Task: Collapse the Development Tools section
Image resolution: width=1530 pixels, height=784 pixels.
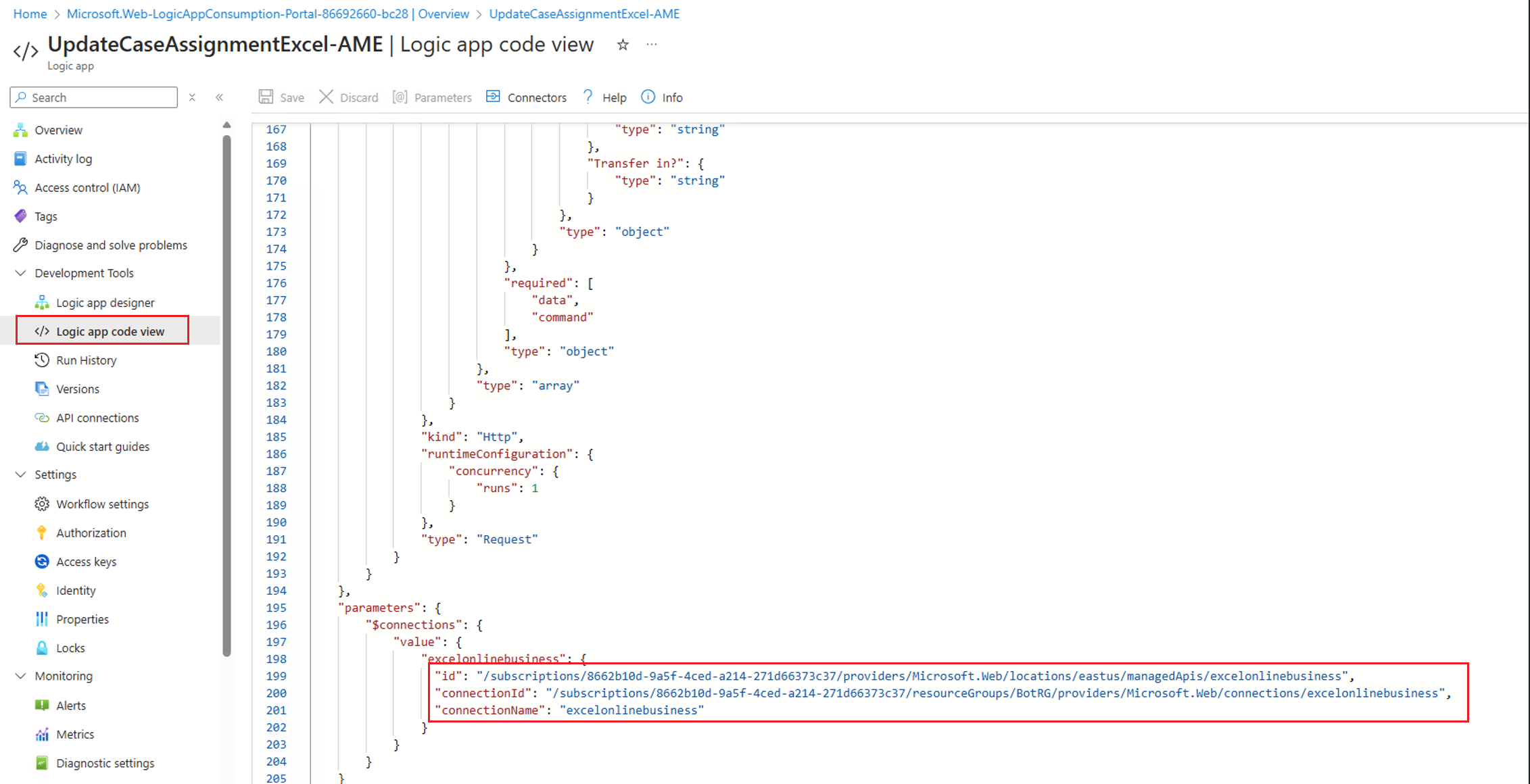Action: pyautogui.click(x=20, y=273)
